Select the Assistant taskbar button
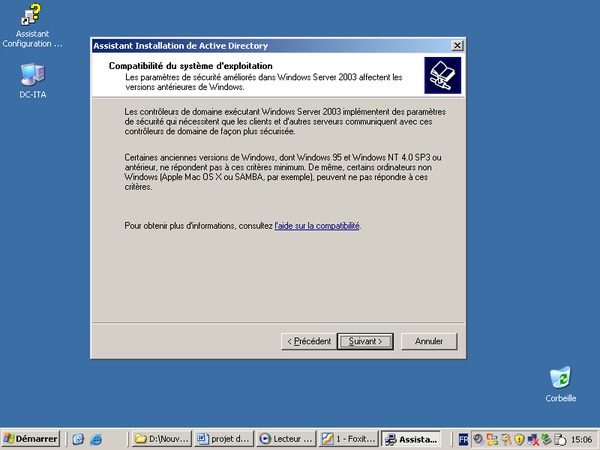This screenshot has height=450, width=600. (x=411, y=439)
